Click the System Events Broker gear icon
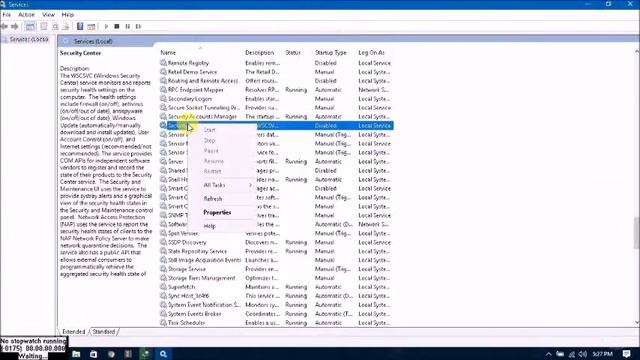The width and height of the screenshot is (640, 360). (163, 314)
